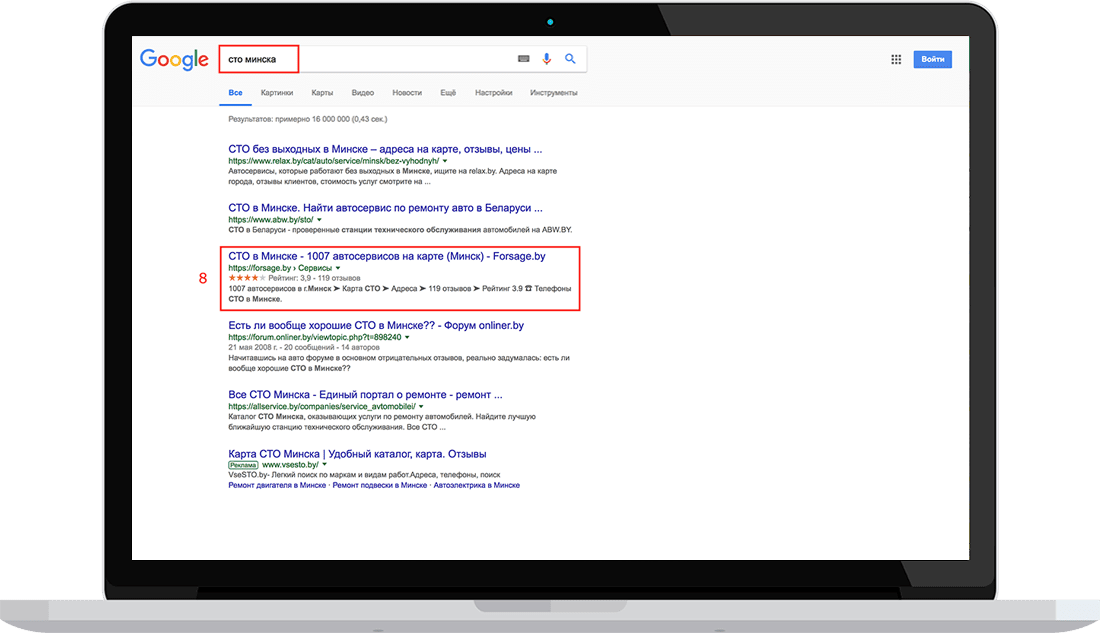Switch to the Новости tab
This screenshot has width=1100, height=633.
[407, 93]
